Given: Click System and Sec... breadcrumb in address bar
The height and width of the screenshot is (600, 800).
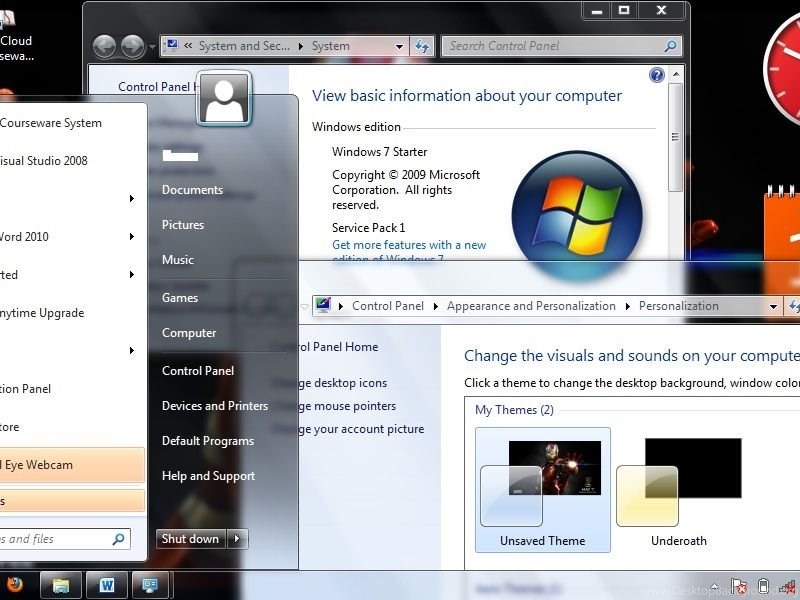Looking at the screenshot, I should [x=244, y=46].
